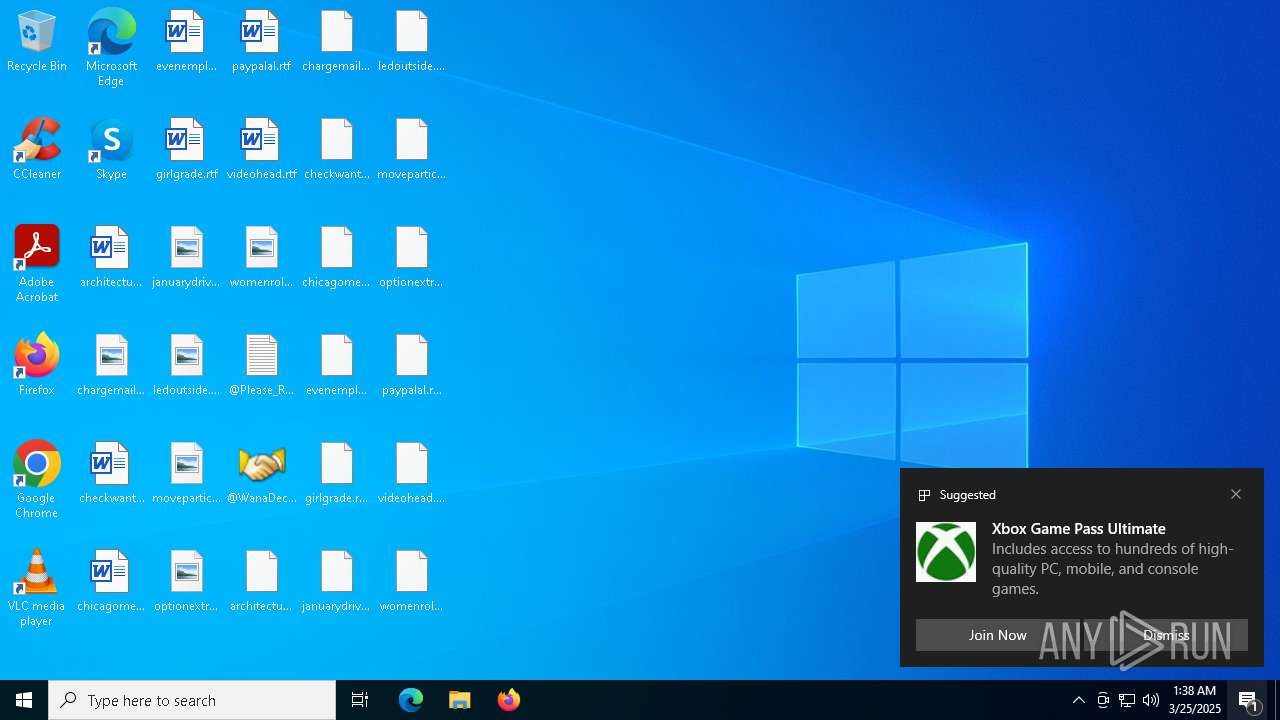Select the januarydriv... image file icon
This screenshot has width=1280, height=720.
[x=186, y=258]
